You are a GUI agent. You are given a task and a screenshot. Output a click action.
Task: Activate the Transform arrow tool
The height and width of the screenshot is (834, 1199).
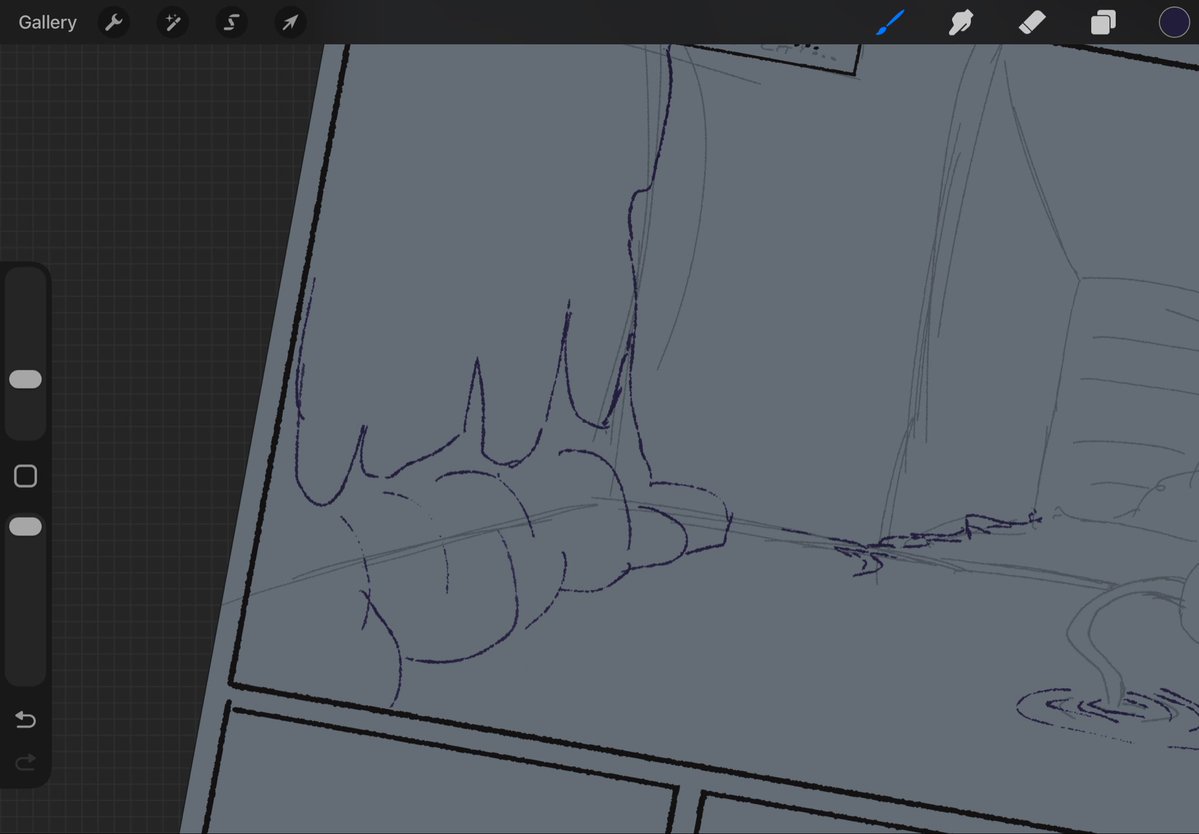click(x=290, y=22)
